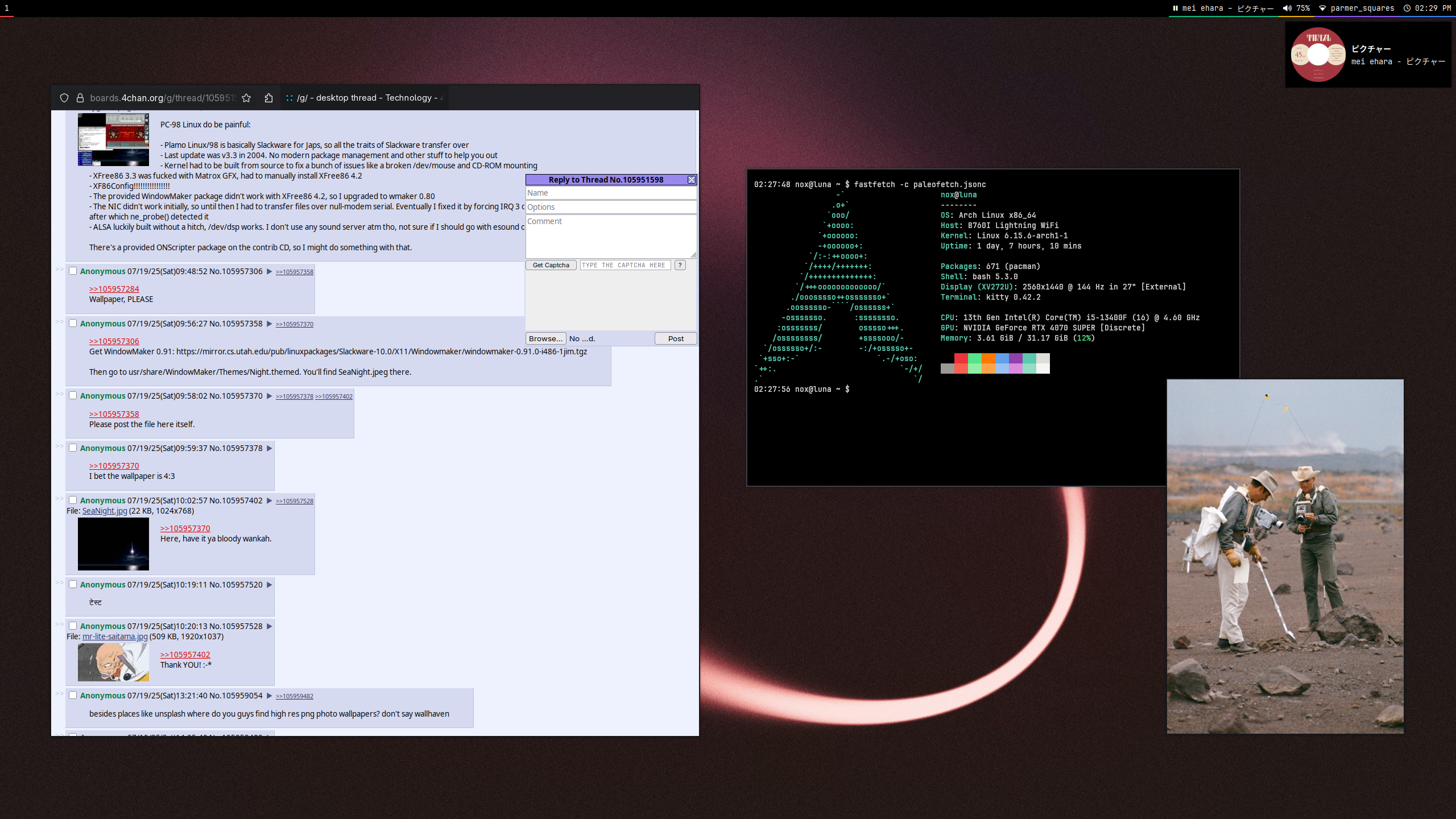1456x819 pixels.
Task: Click the shield tracking protection icon
Action: coord(64,98)
